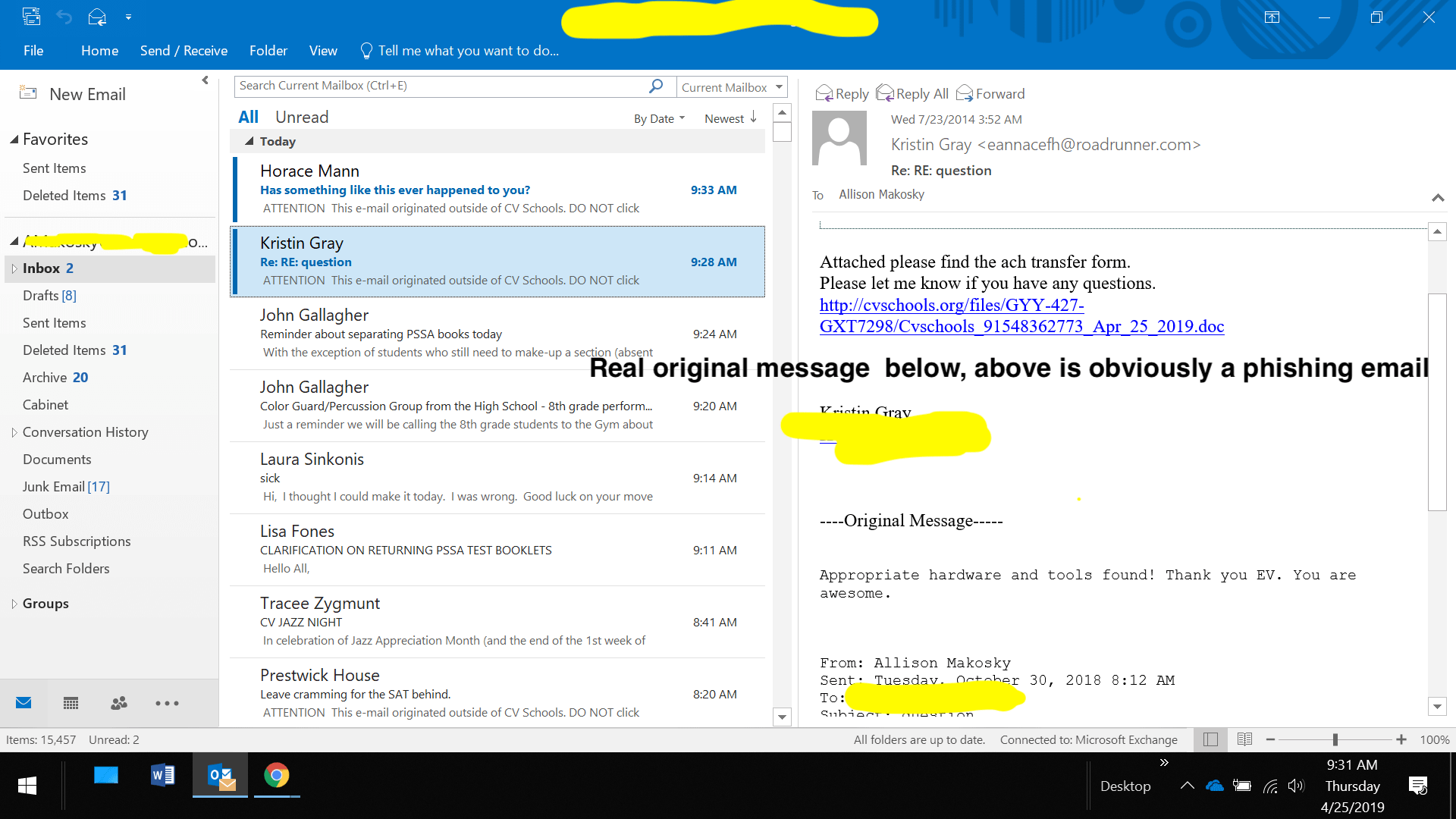Open the View ribbon tab
The height and width of the screenshot is (819, 1456).
323,51
